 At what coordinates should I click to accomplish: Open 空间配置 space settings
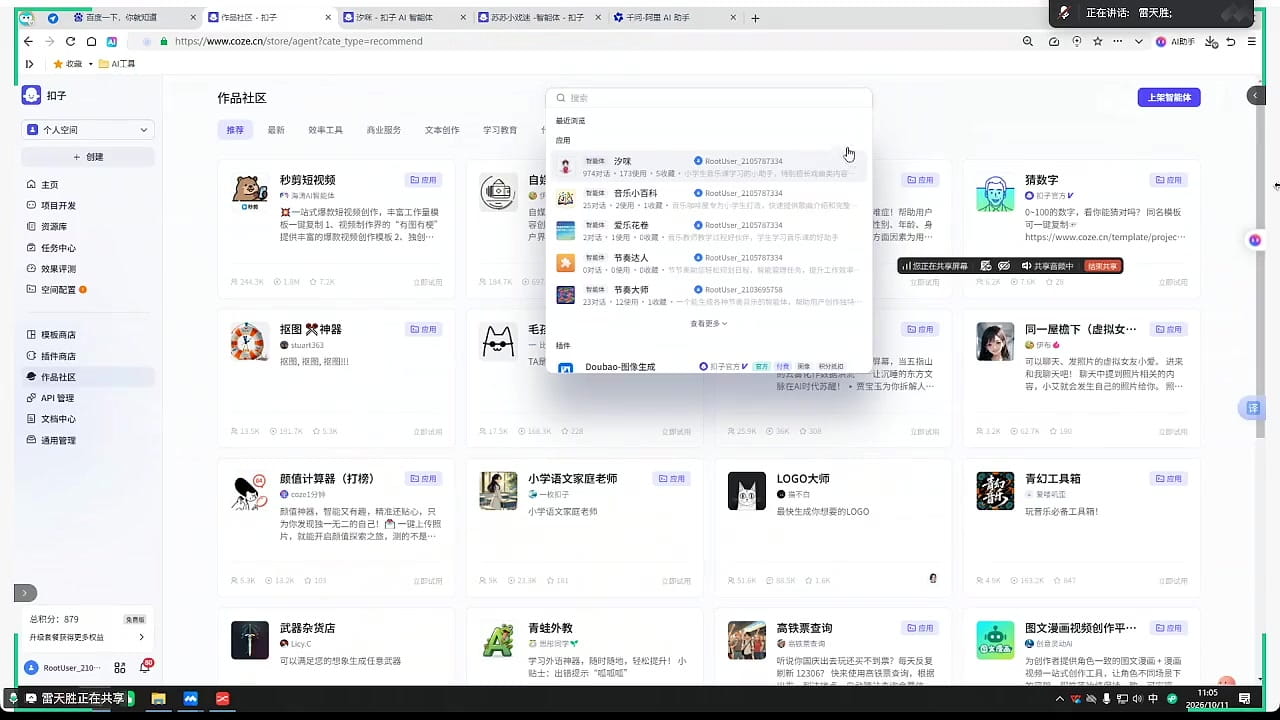[x=57, y=290]
